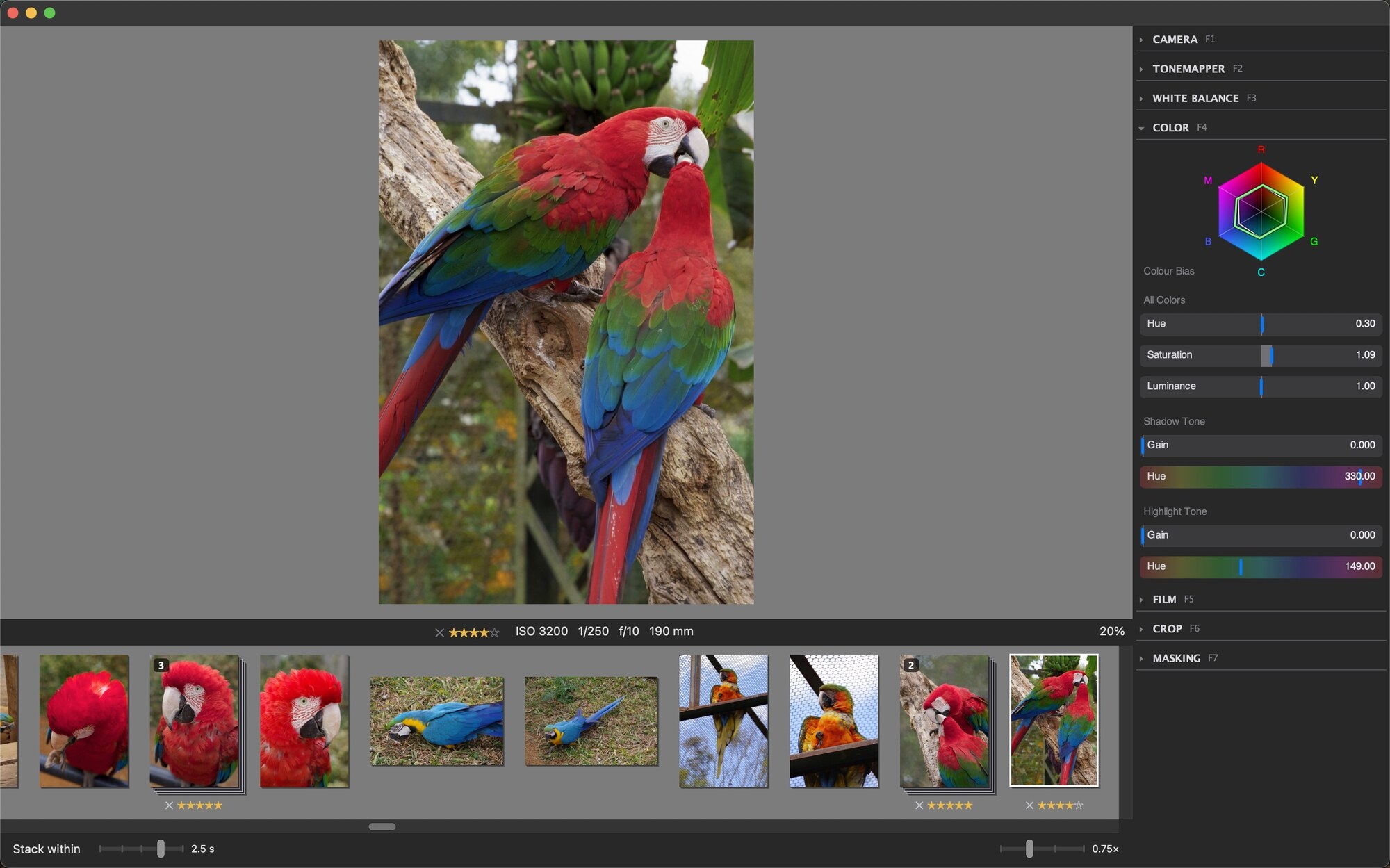The width and height of the screenshot is (1390, 868).
Task: Click the stack count badge 2
Action: click(911, 666)
